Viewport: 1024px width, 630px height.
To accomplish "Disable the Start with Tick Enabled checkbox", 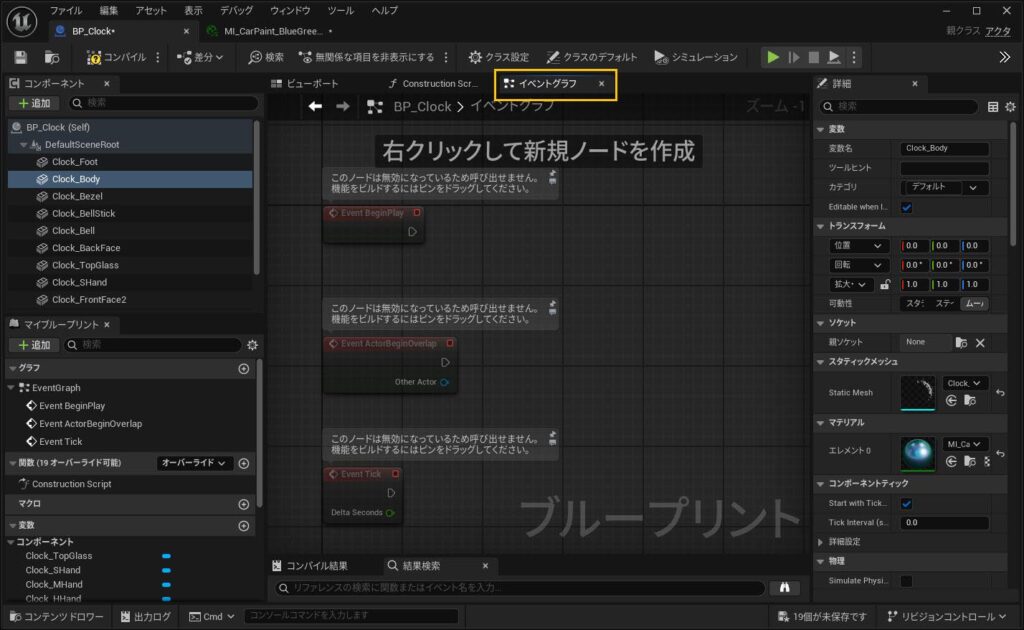I will tap(906, 503).
